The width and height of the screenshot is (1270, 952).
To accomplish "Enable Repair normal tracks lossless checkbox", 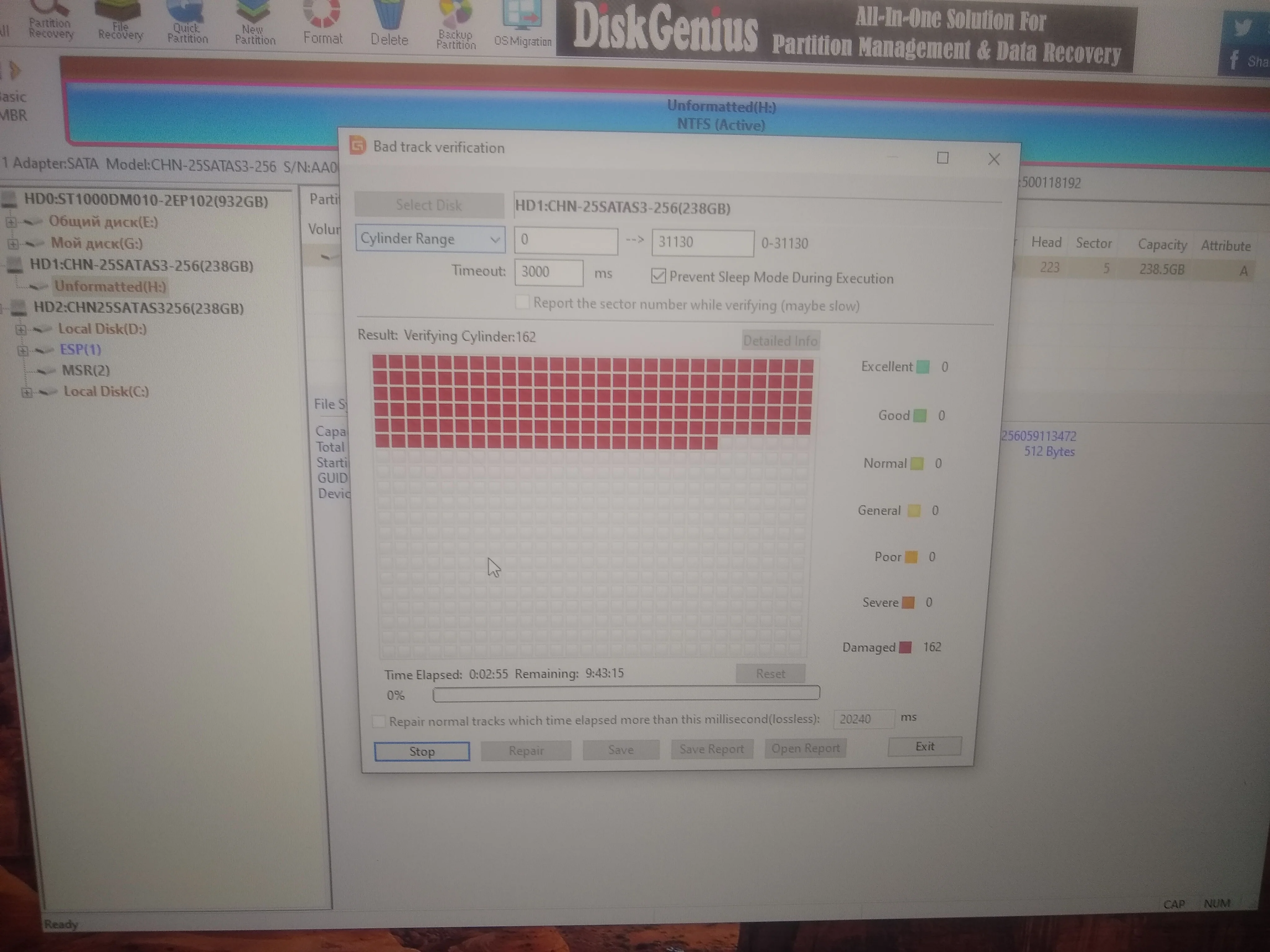I will point(379,721).
